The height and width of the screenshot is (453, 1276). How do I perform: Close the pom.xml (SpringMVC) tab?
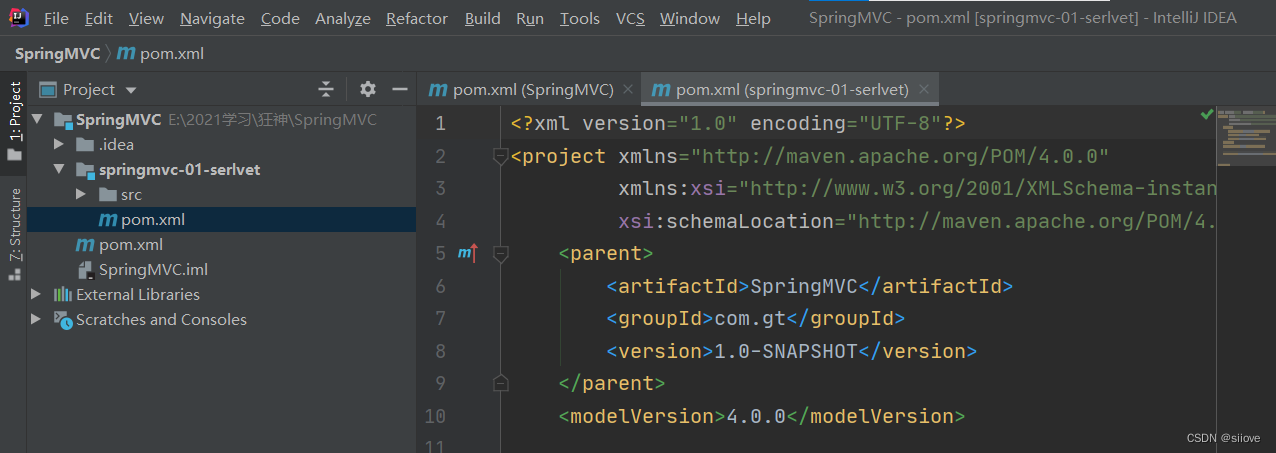tap(628, 89)
